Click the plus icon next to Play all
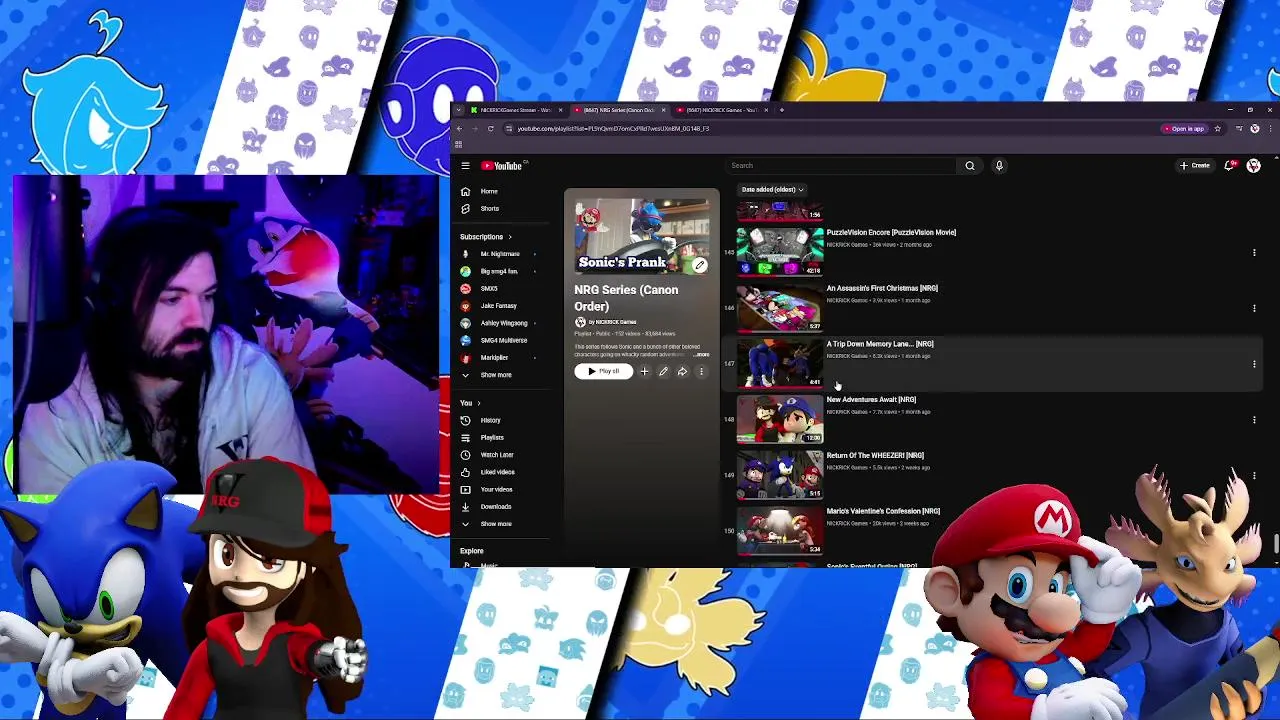Viewport: 1280px width, 720px height. click(x=644, y=371)
